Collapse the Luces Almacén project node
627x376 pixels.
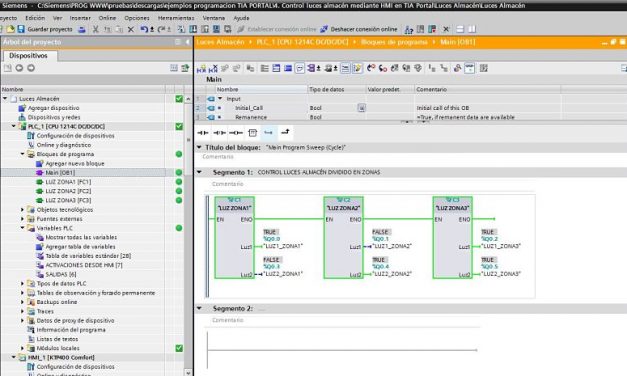[5, 98]
